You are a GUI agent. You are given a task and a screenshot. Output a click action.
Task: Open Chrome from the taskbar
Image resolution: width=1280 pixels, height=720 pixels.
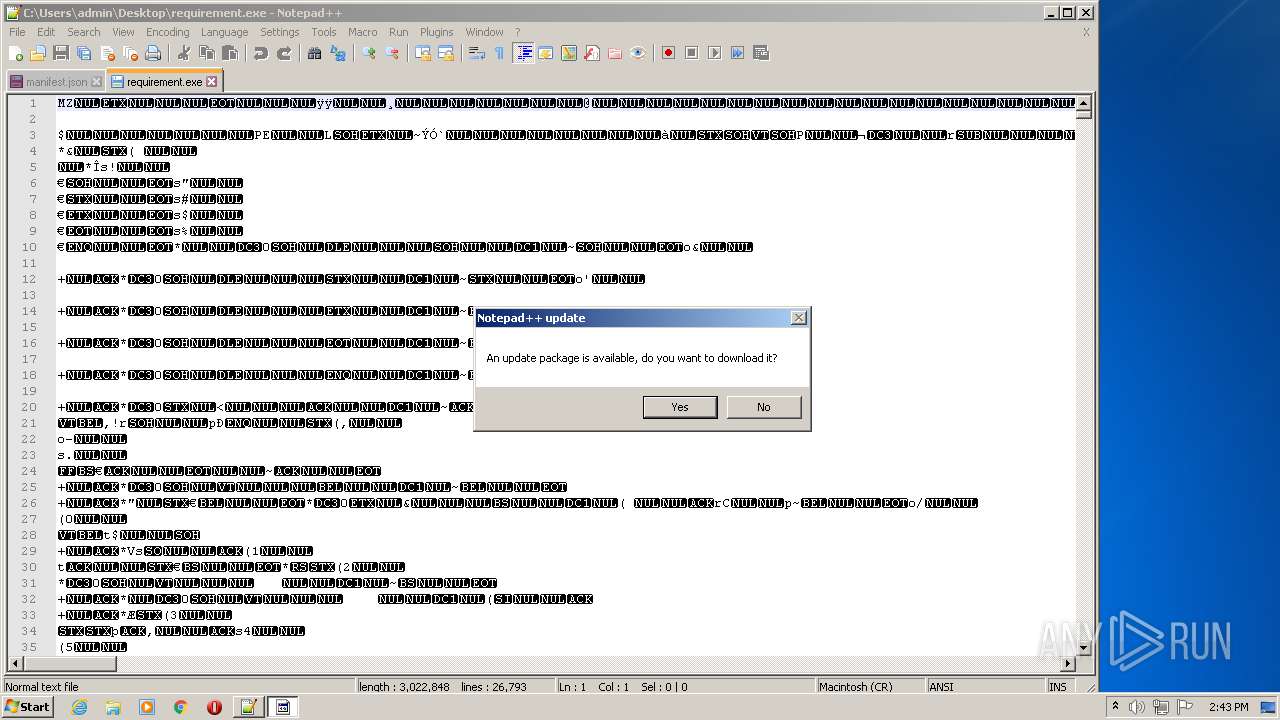181,707
